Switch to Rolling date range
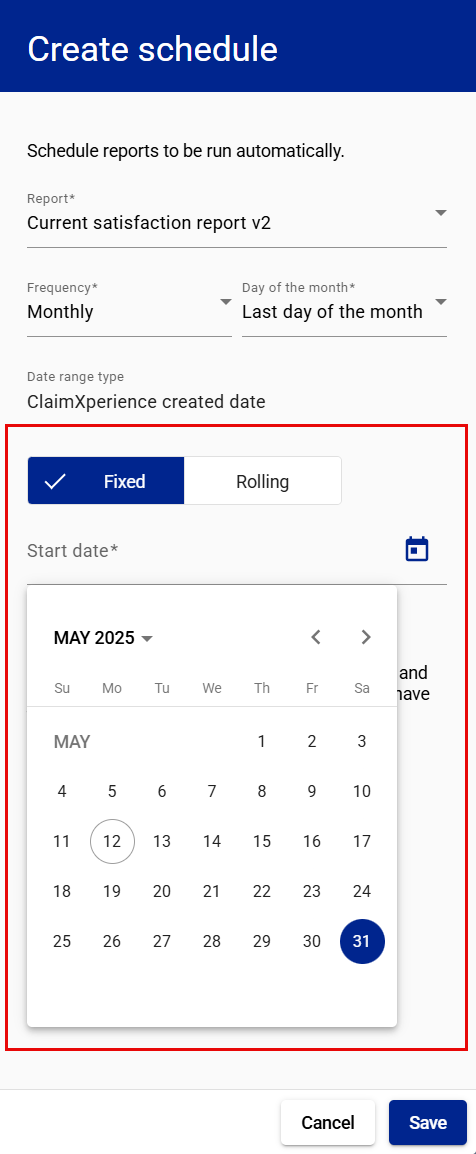This screenshot has width=476, height=1154. (x=263, y=481)
